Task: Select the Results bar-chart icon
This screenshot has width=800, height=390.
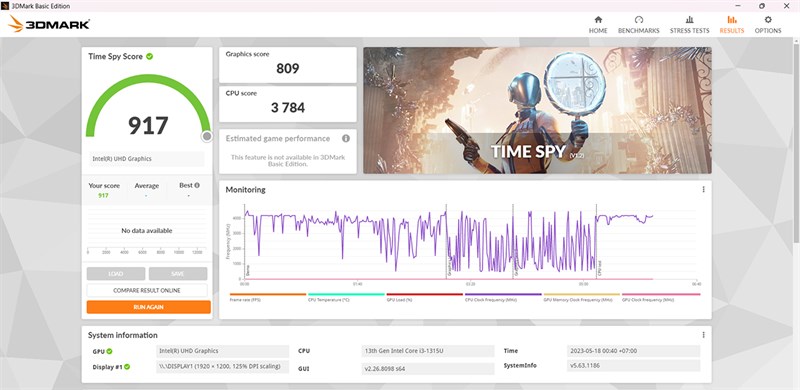Action: (x=732, y=19)
